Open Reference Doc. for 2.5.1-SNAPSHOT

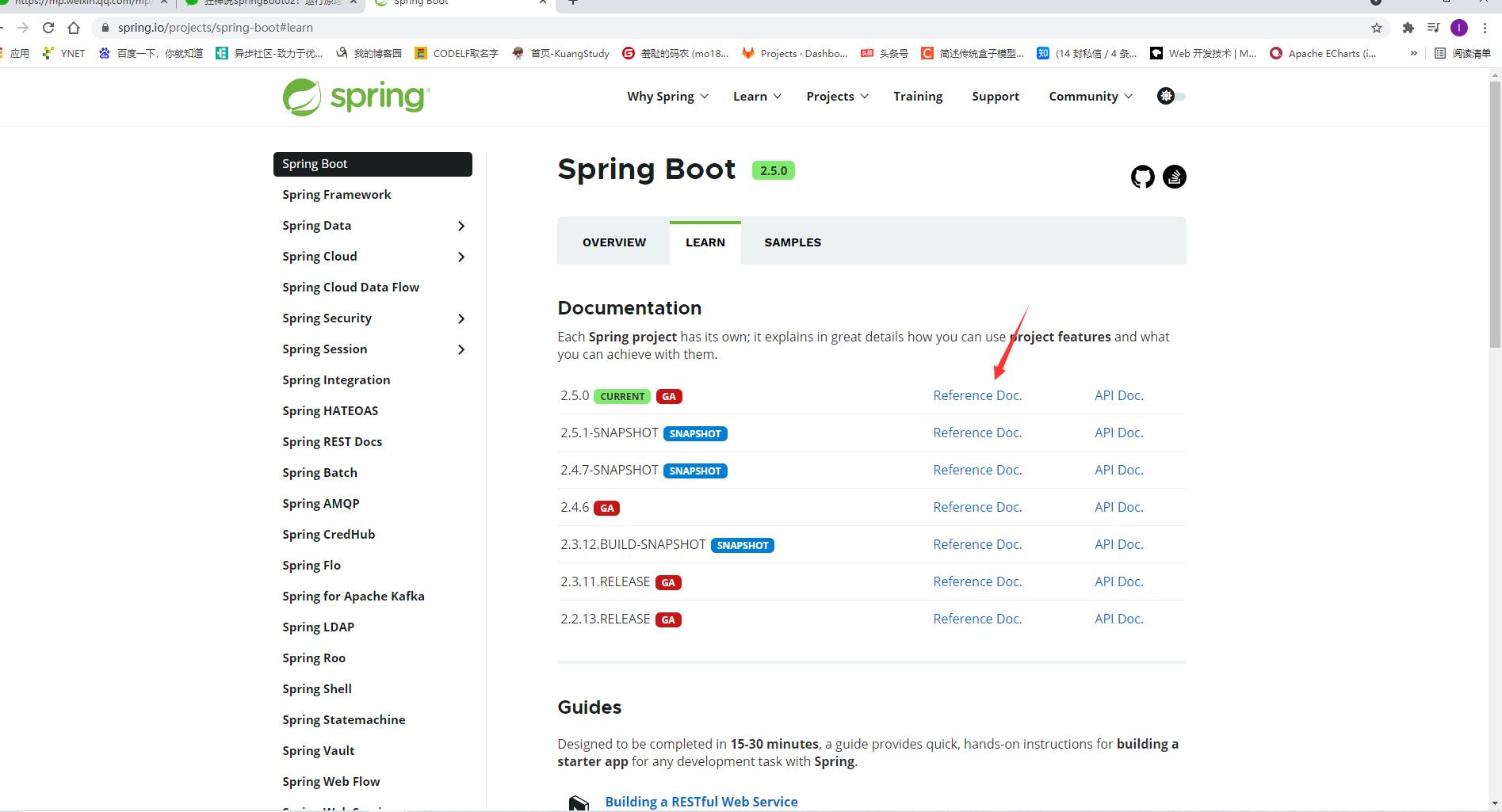(977, 433)
